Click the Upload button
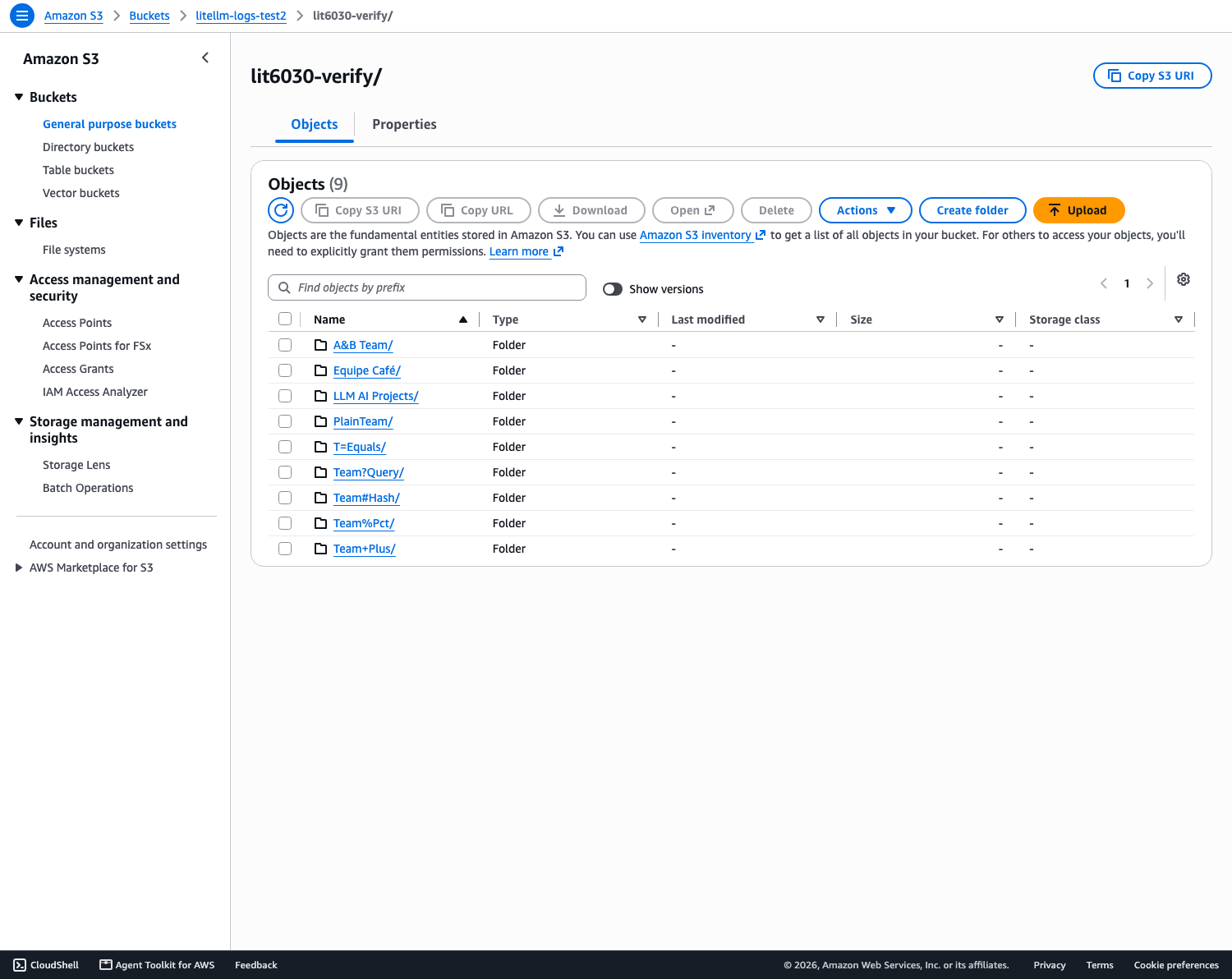Image resolution: width=1232 pixels, height=979 pixels. pos(1078,210)
